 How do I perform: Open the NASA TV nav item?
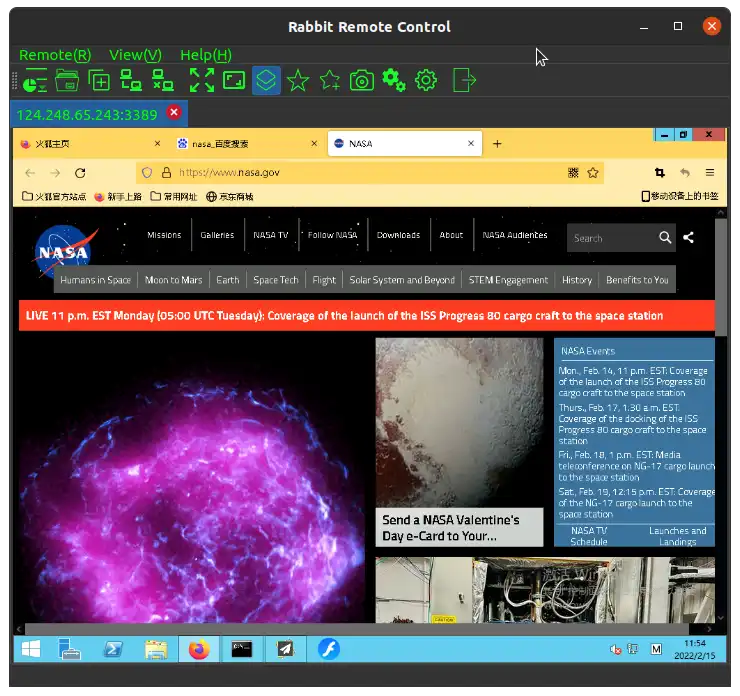pos(271,235)
